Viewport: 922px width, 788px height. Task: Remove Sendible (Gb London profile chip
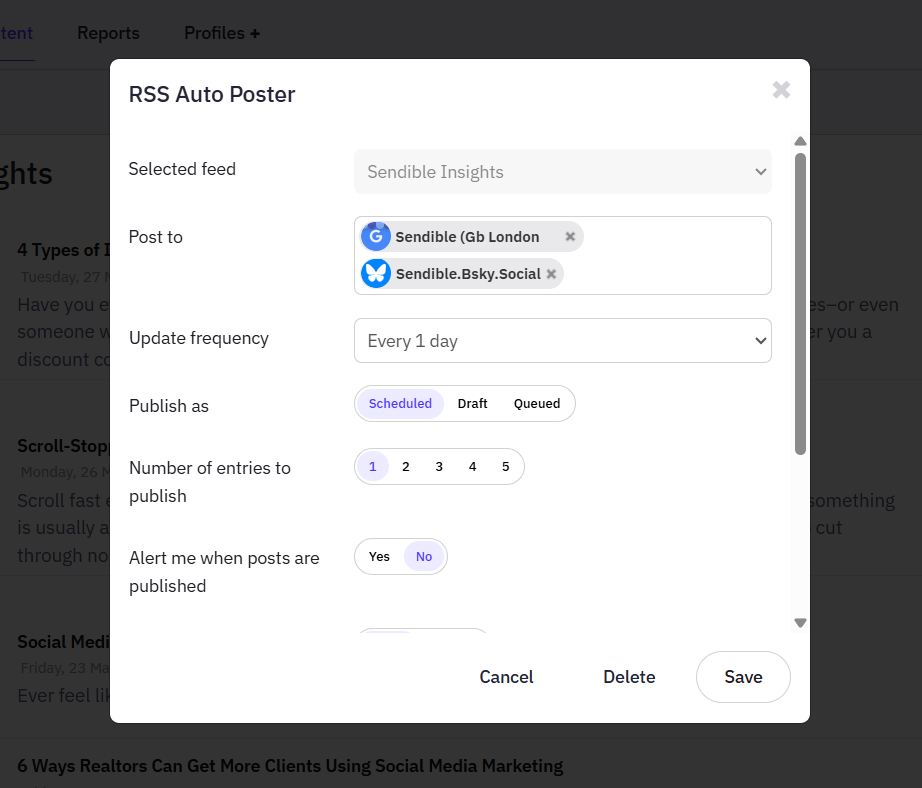[570, 236]
